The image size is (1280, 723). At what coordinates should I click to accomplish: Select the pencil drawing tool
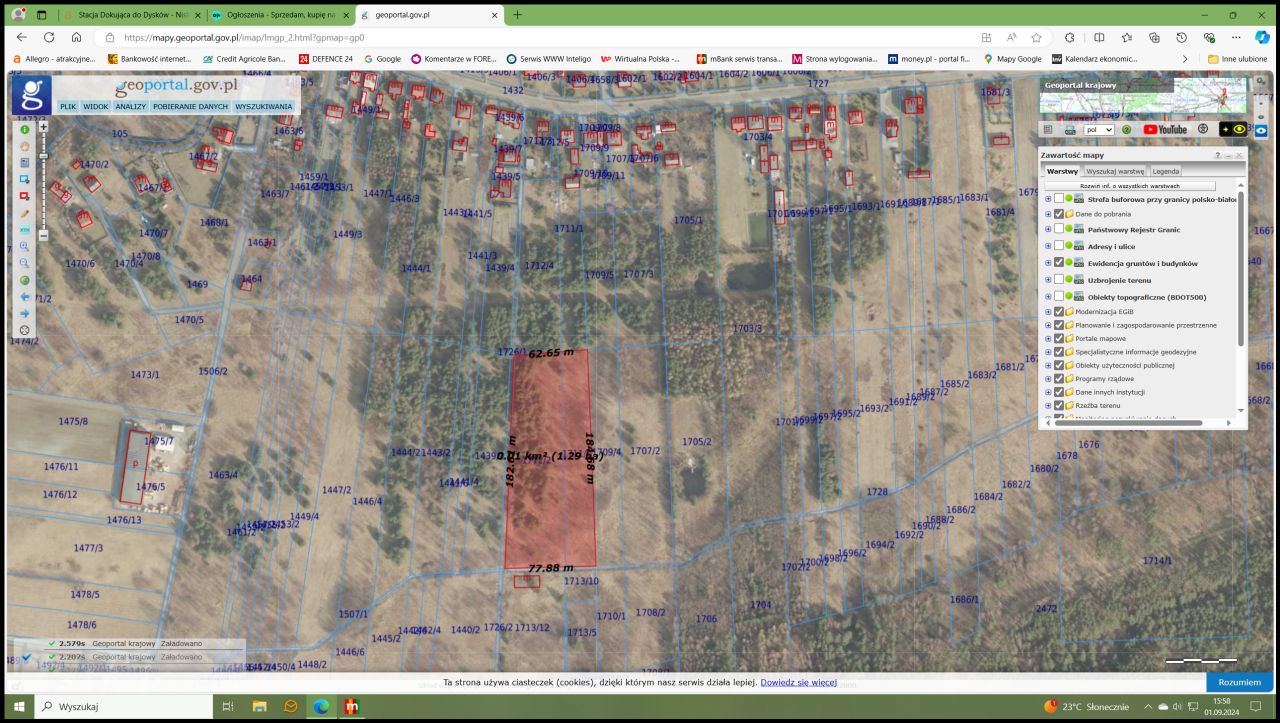(25, 213)
